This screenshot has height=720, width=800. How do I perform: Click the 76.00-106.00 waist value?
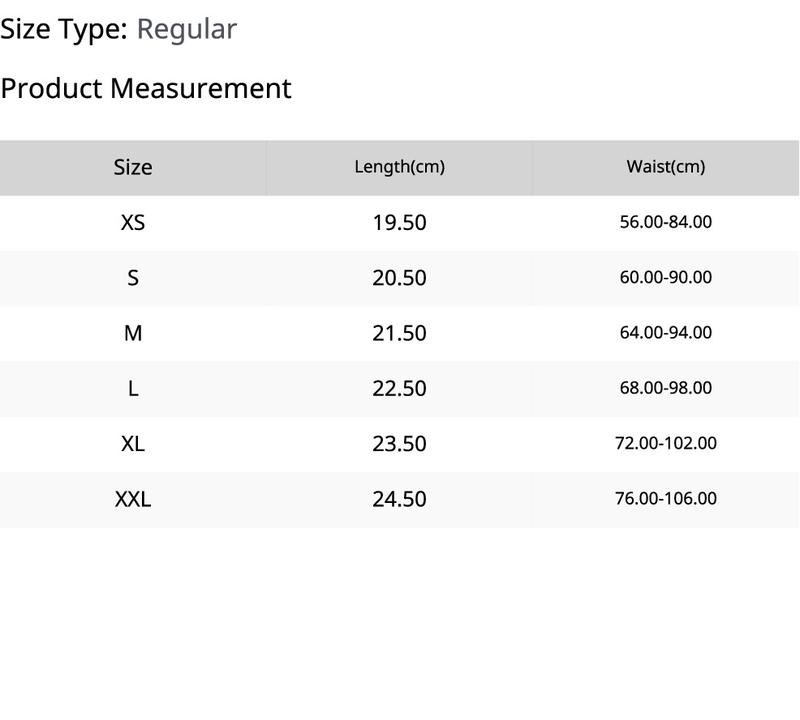(x=666, y=498)
